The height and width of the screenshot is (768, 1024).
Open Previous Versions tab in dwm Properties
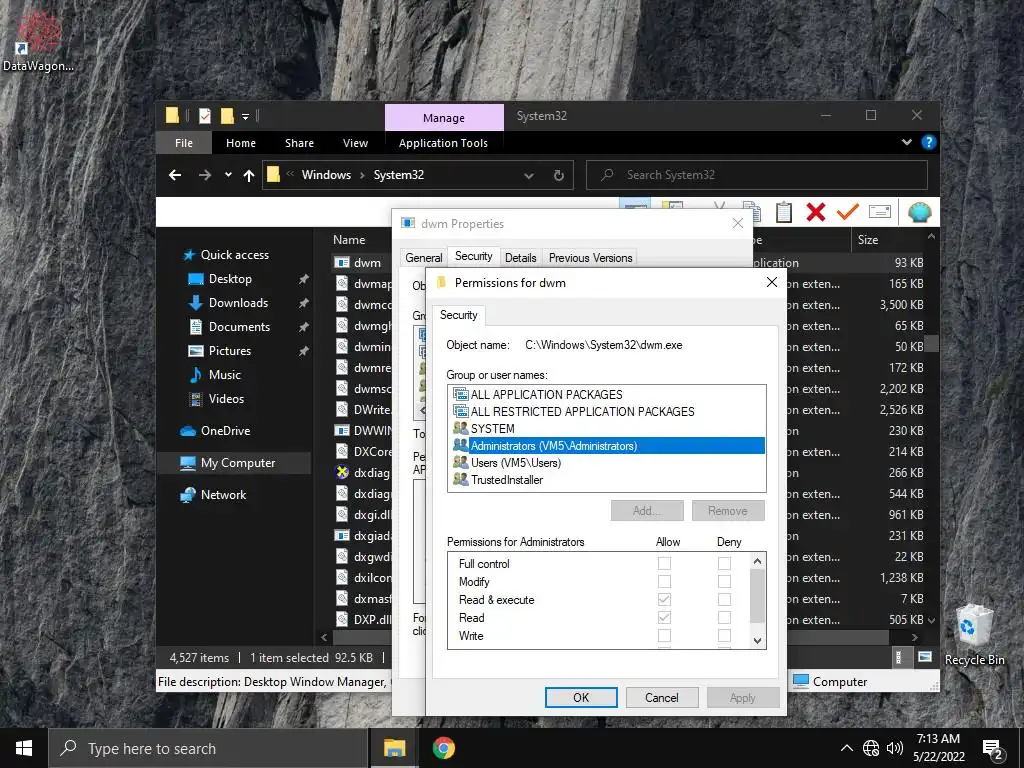tap(590, 258)
